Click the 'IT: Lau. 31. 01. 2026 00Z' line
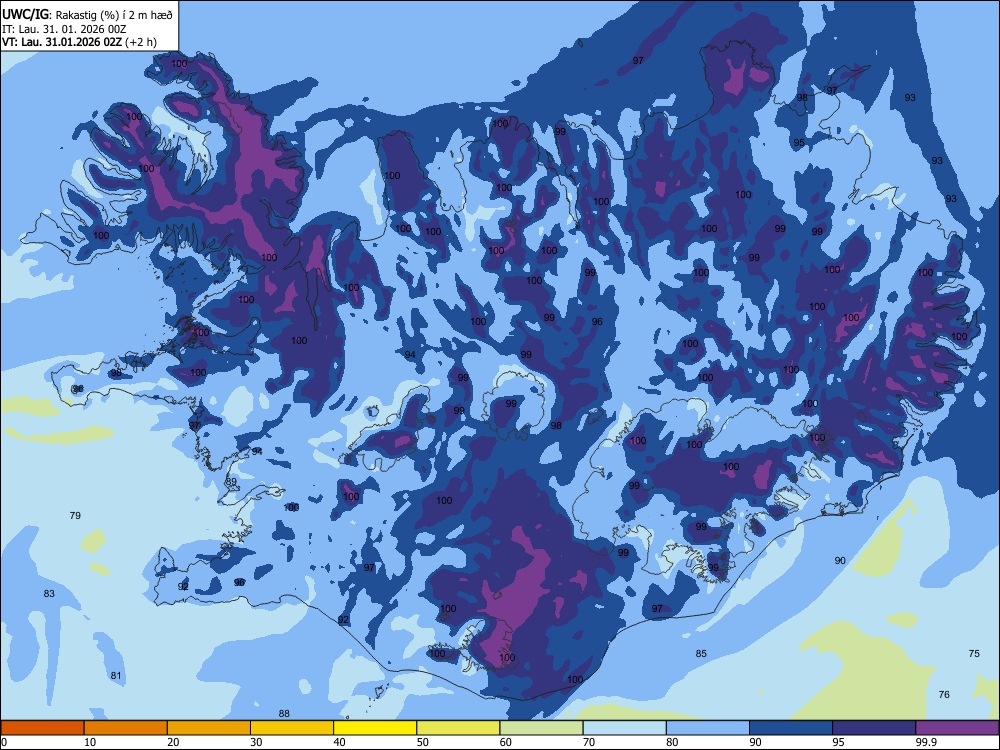The height and width of the screenshot is (750, 1000). pyautogui.click(x=64, y=29)
